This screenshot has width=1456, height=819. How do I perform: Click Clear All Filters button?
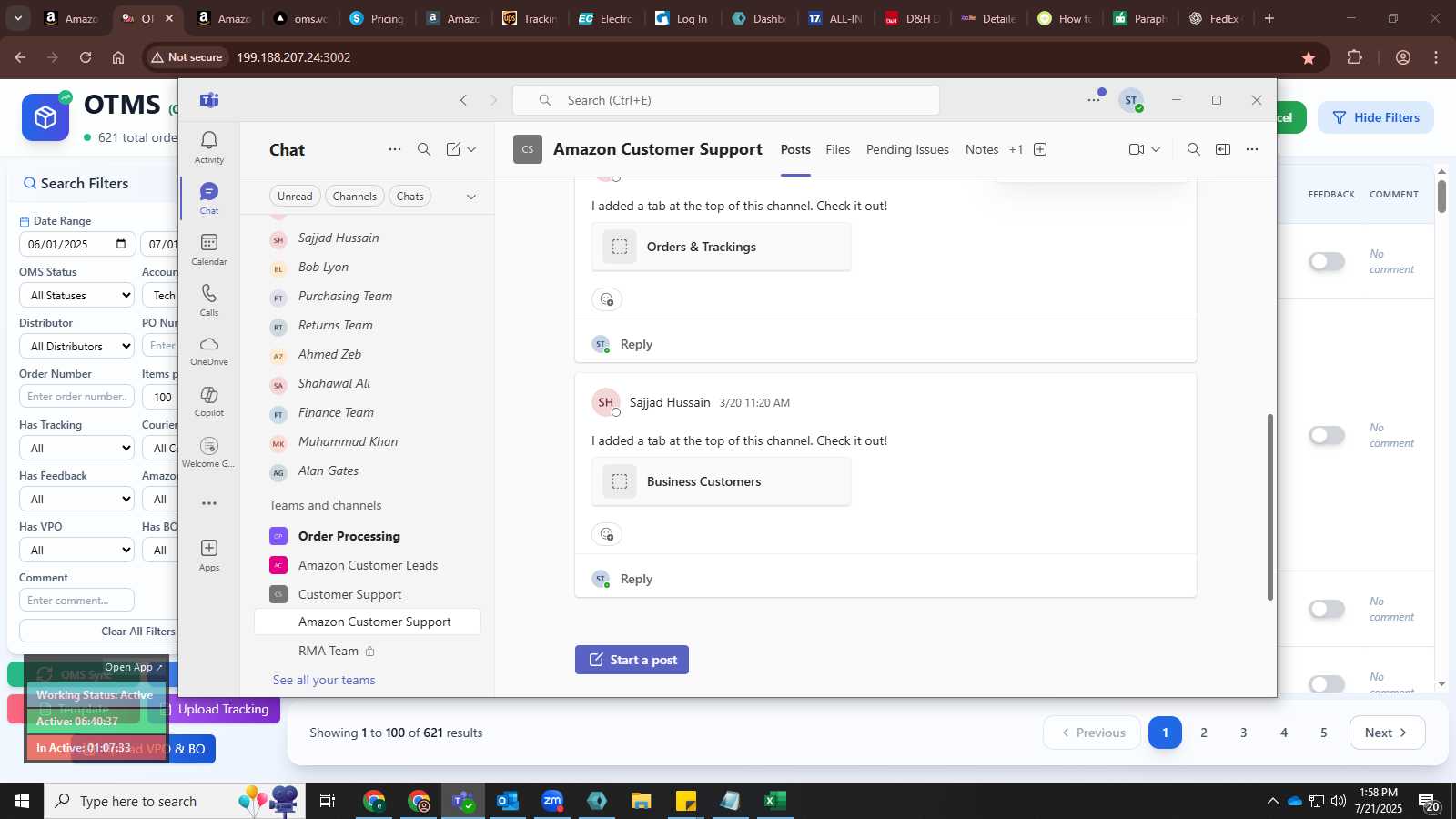click(x=98, y=632)
